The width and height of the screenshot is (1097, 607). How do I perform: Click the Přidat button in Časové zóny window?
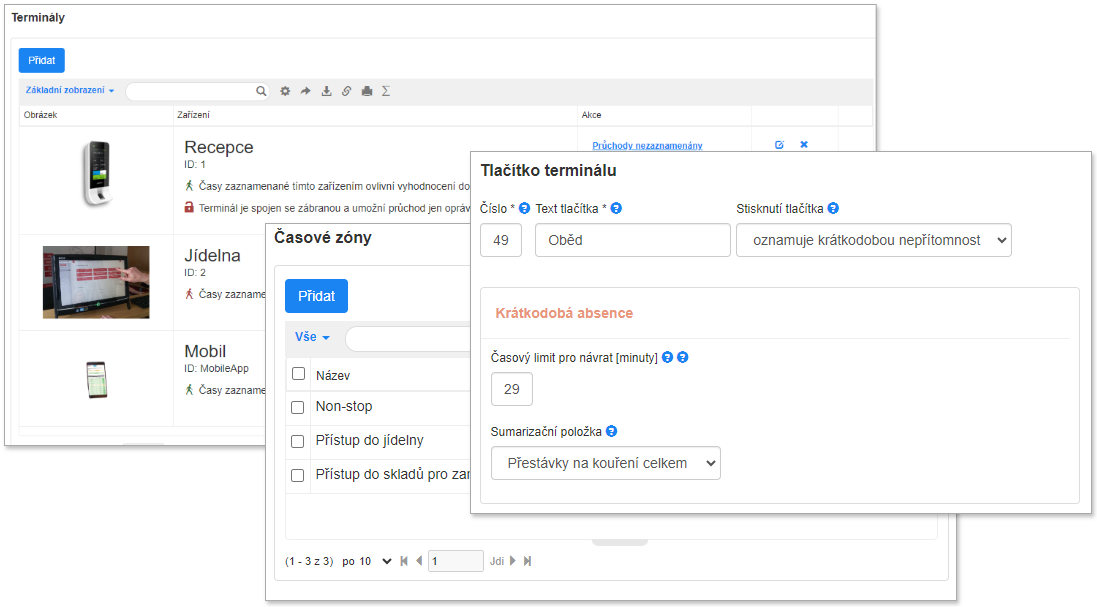[x=316, y=296]
